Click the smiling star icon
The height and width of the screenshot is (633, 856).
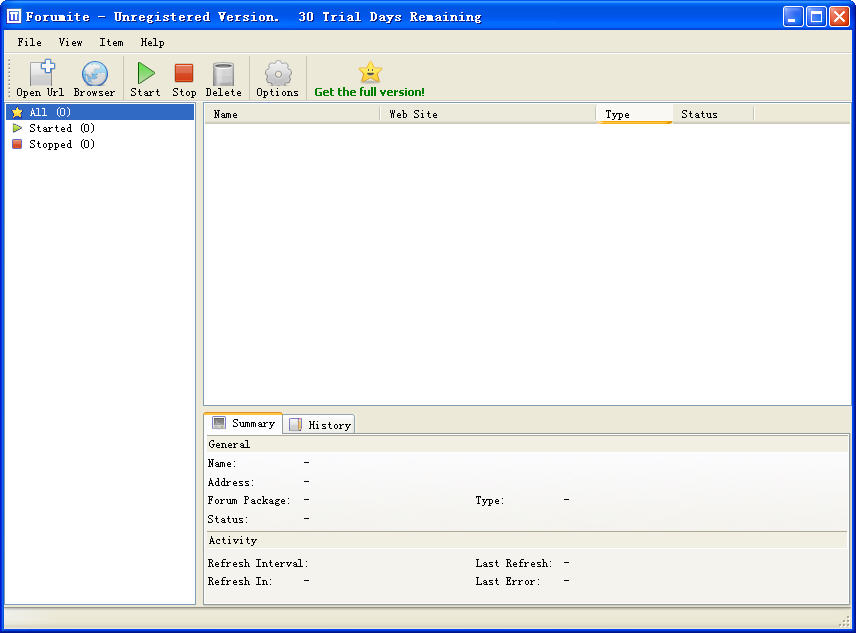[370, 72]
